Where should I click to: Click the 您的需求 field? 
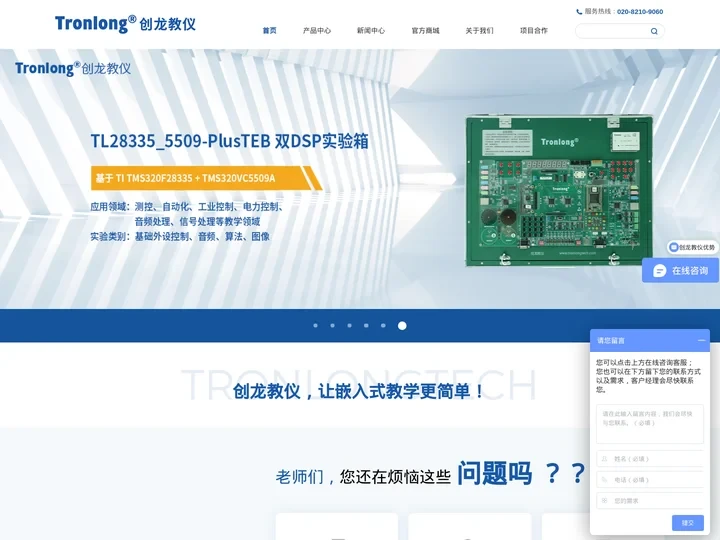point(650,501)
